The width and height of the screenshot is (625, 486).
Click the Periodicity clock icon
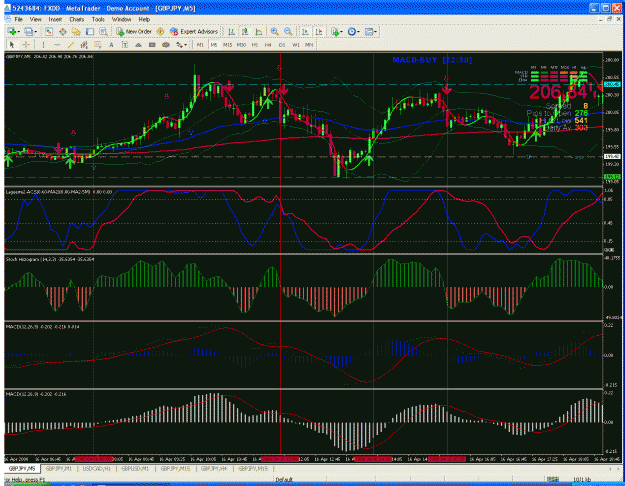pyautogui.click(x=352, y=32)
